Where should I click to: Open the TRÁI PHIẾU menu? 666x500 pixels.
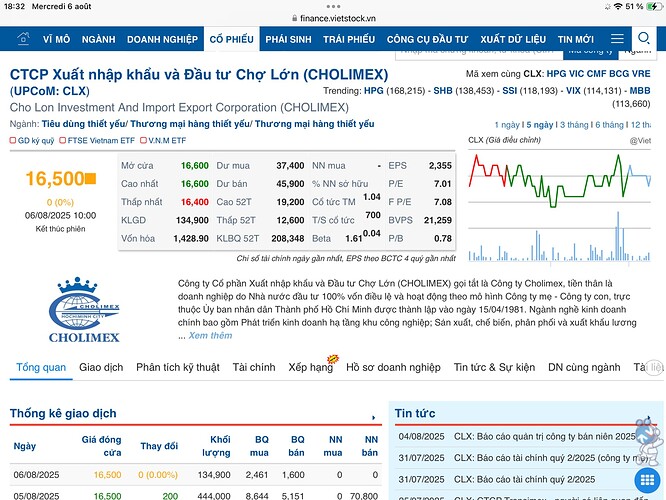click(349, 39)
